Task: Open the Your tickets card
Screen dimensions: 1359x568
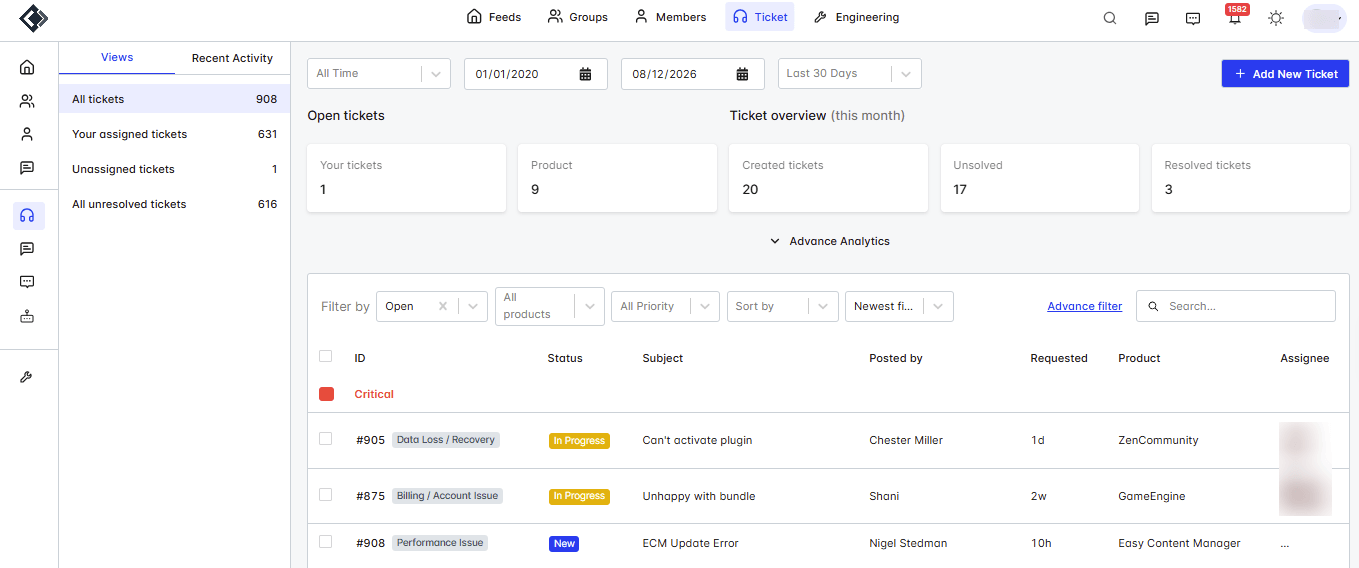Action: (x=407, y=178)
